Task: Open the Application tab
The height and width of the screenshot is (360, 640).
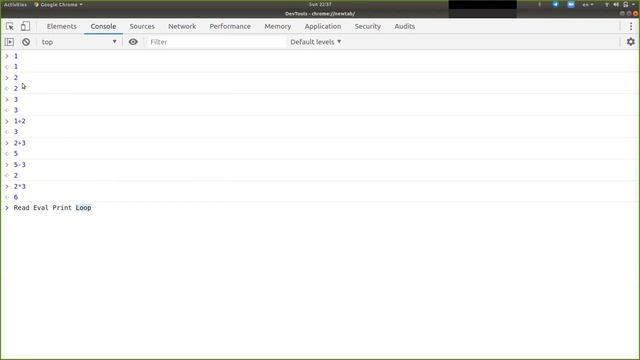Action: [x=323, y=26]
